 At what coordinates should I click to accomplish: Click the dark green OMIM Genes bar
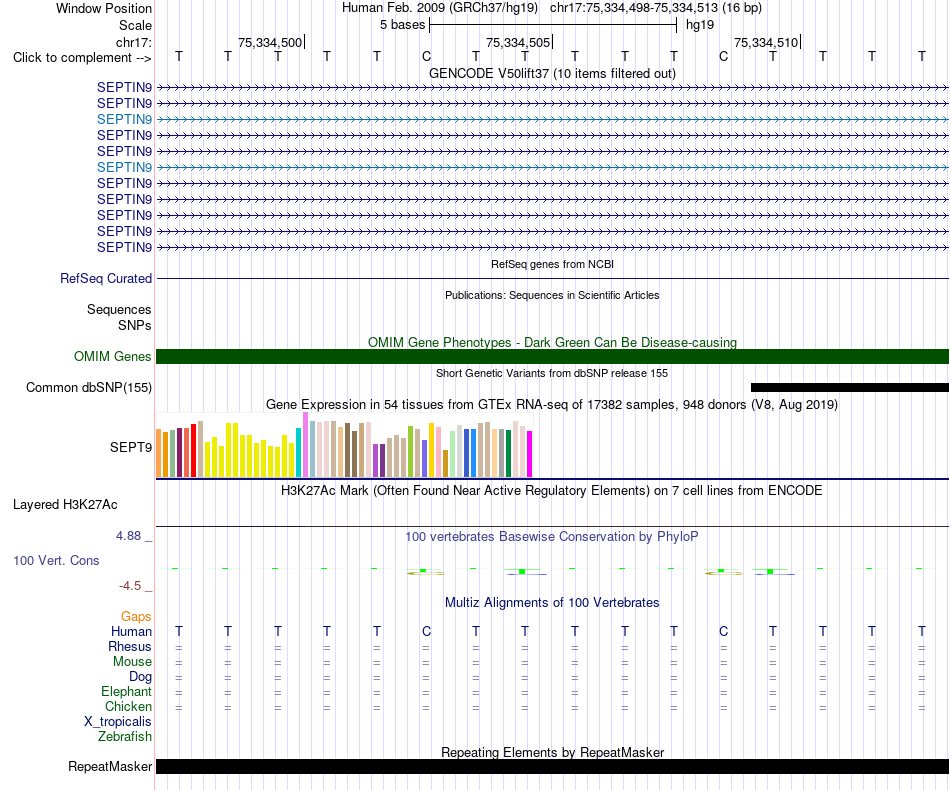tap(552, 356)
